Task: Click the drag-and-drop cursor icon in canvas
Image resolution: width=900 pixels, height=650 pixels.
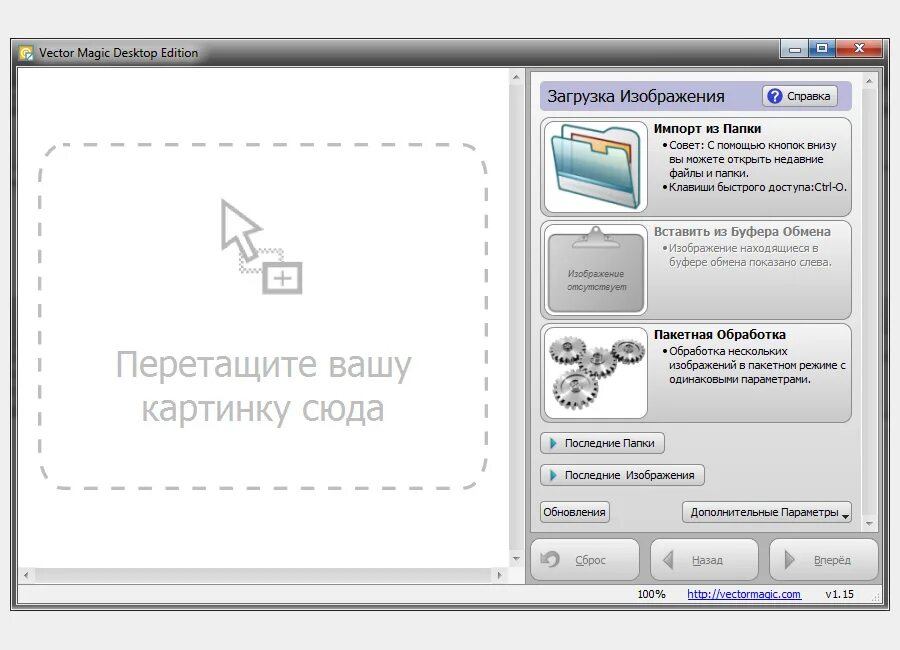Action: (261, 247)
